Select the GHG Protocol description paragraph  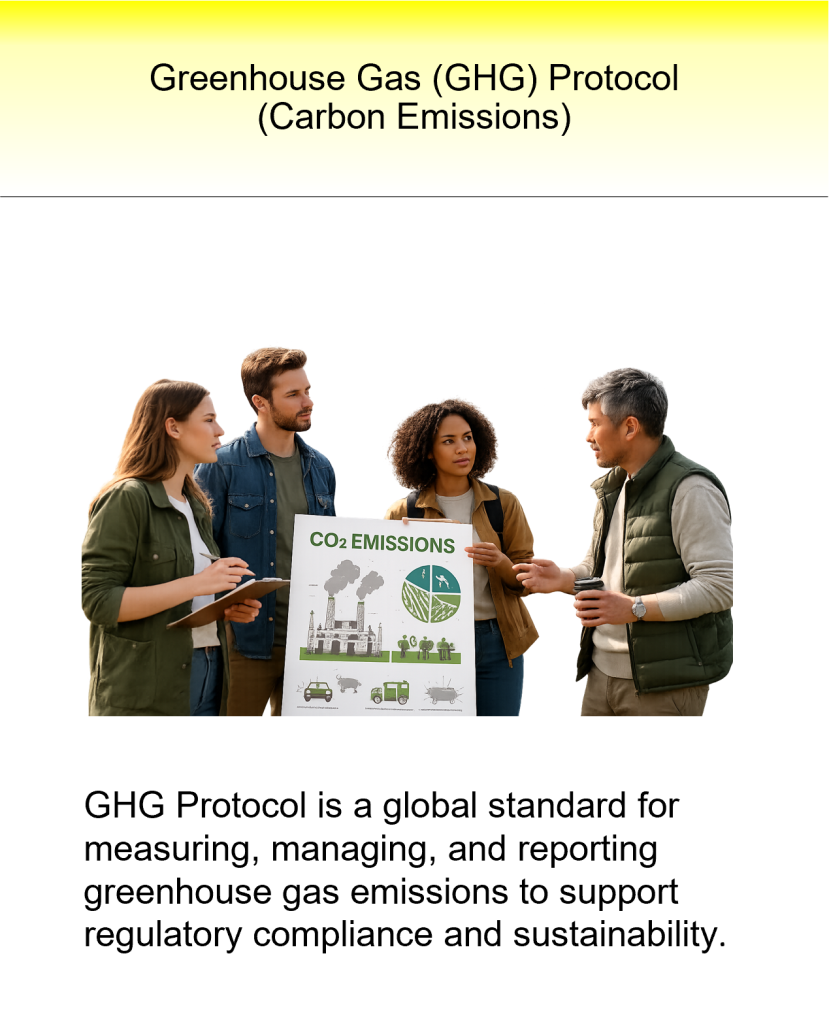click(404, 870)
